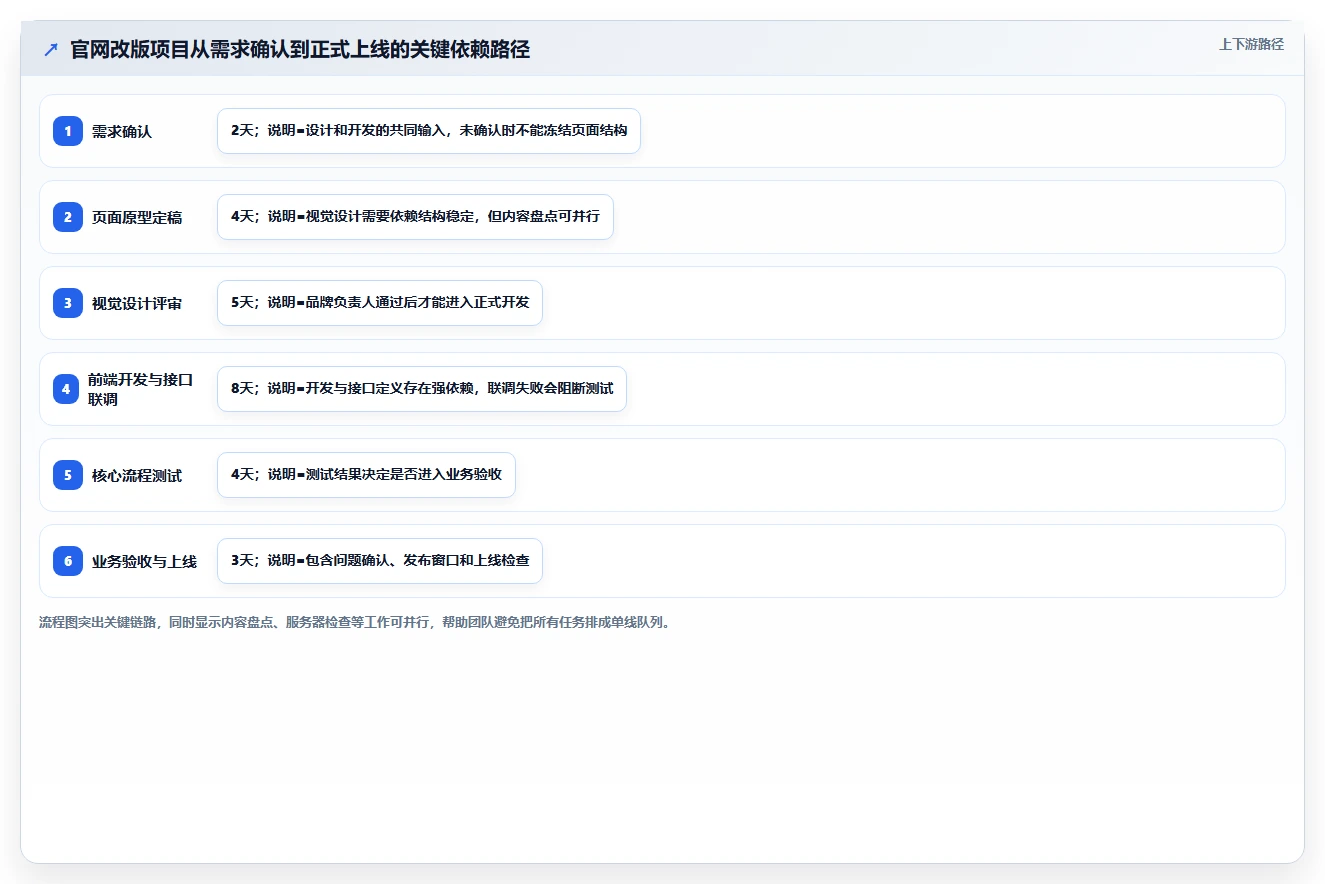Open the 4天 视觉设计需要依赖结构稳定 description box

(415, 217)
